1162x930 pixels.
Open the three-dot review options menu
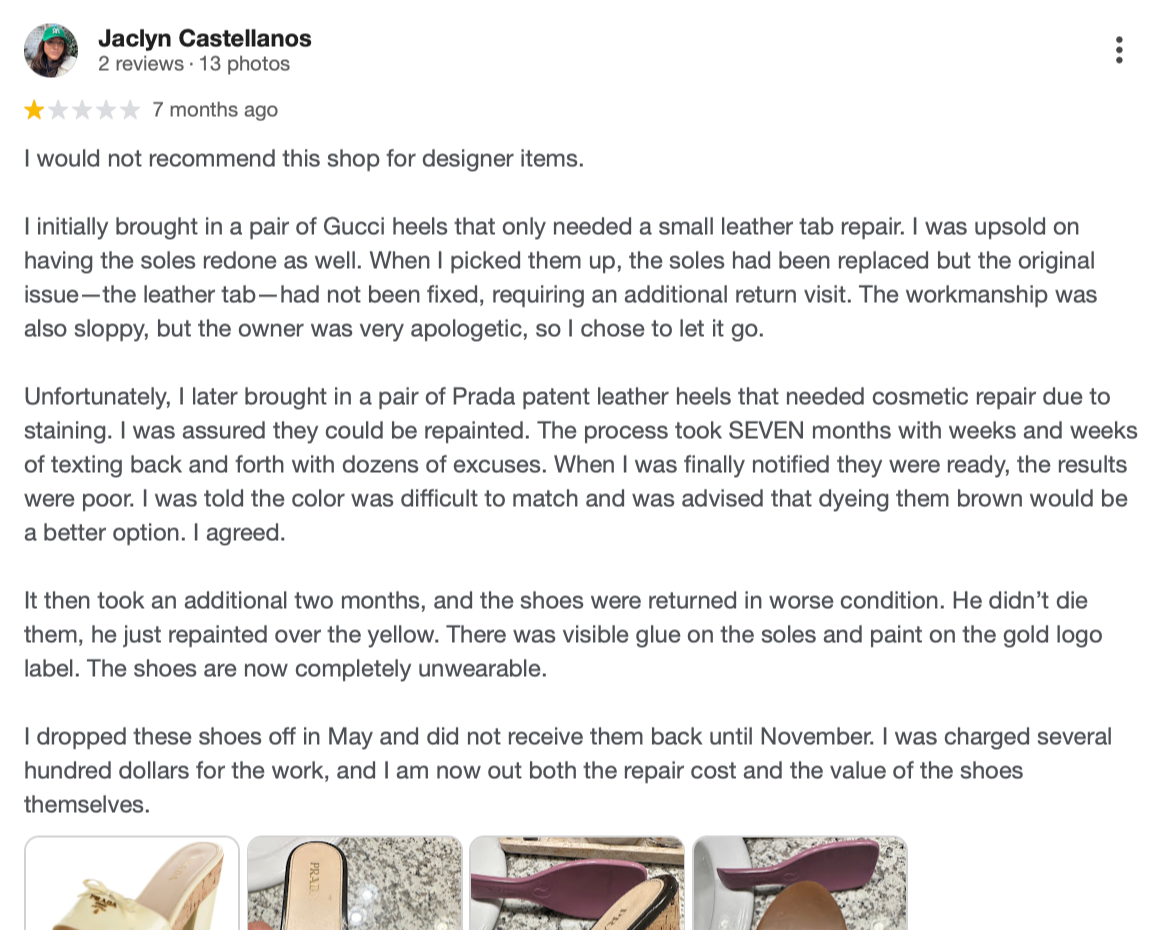click(x=1118, y=50)
